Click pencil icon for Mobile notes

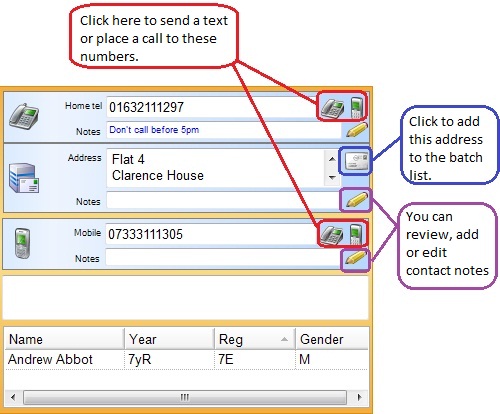tap(356, 258)
